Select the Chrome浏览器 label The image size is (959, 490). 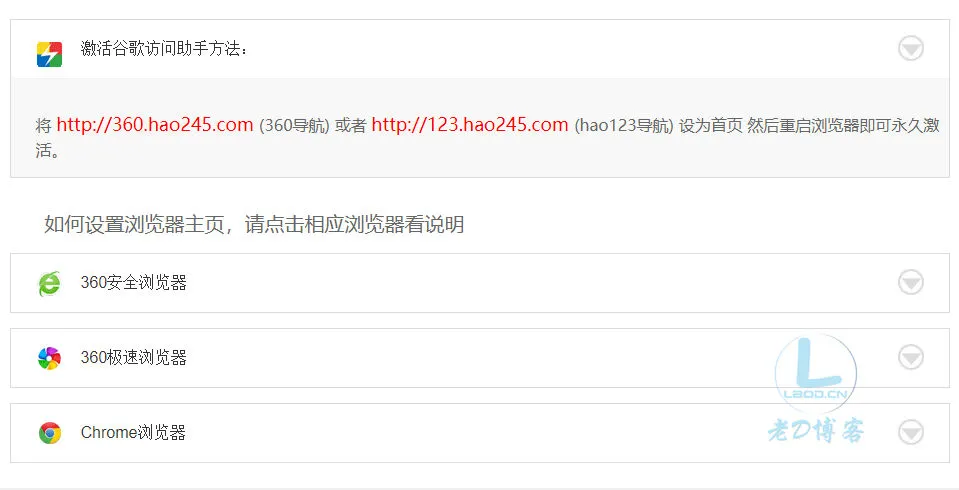point(133,432)
